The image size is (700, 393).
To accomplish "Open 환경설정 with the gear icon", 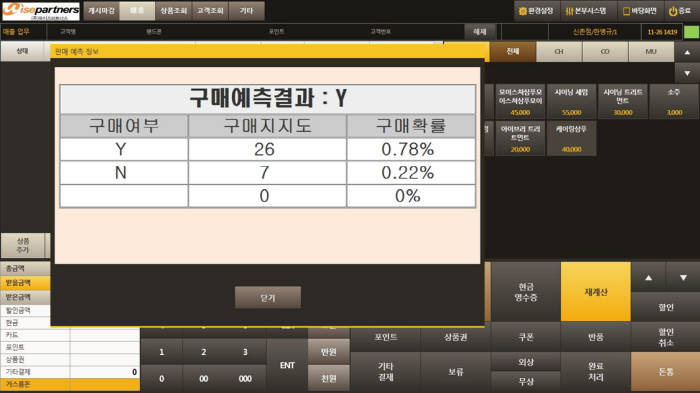I will tap(536, 11).
